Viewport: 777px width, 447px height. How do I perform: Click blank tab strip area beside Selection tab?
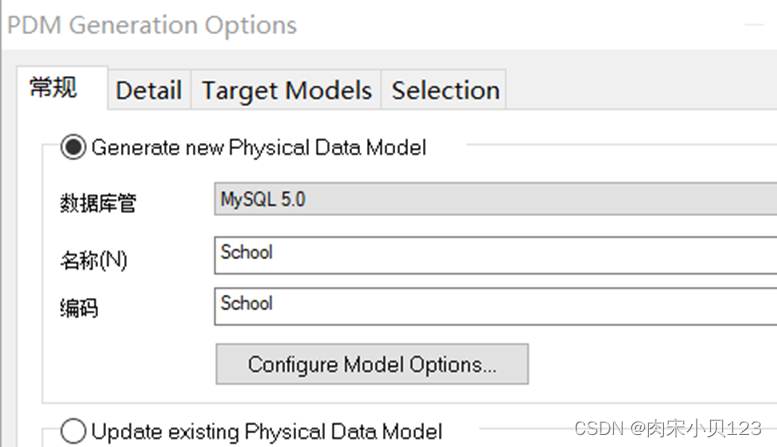point(639,89)
